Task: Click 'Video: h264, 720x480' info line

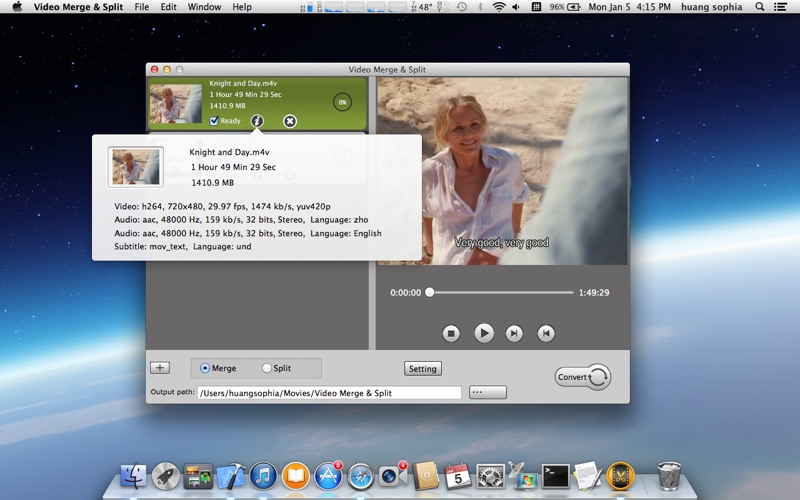Action: pyautogui.click(x=222, y=207)
